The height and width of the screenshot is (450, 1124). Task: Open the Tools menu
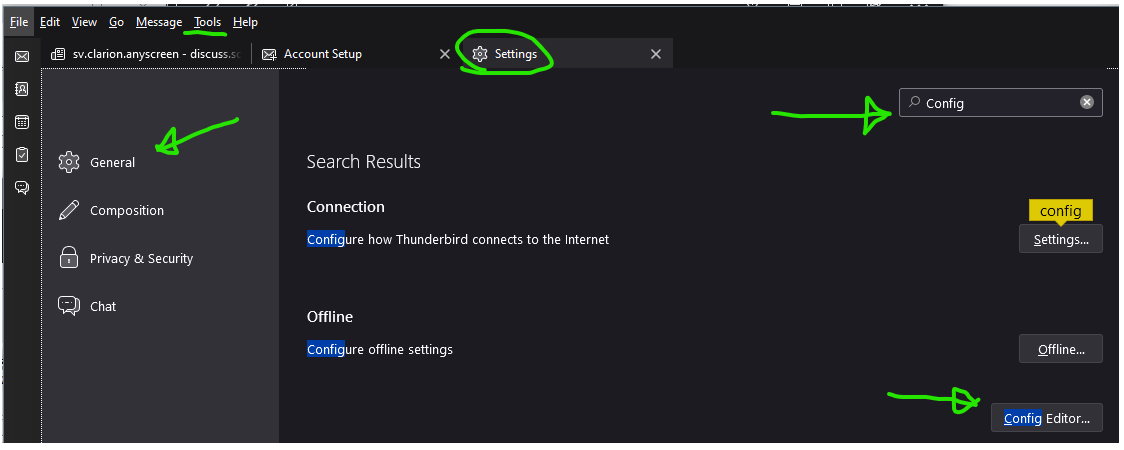pos(208,22)
